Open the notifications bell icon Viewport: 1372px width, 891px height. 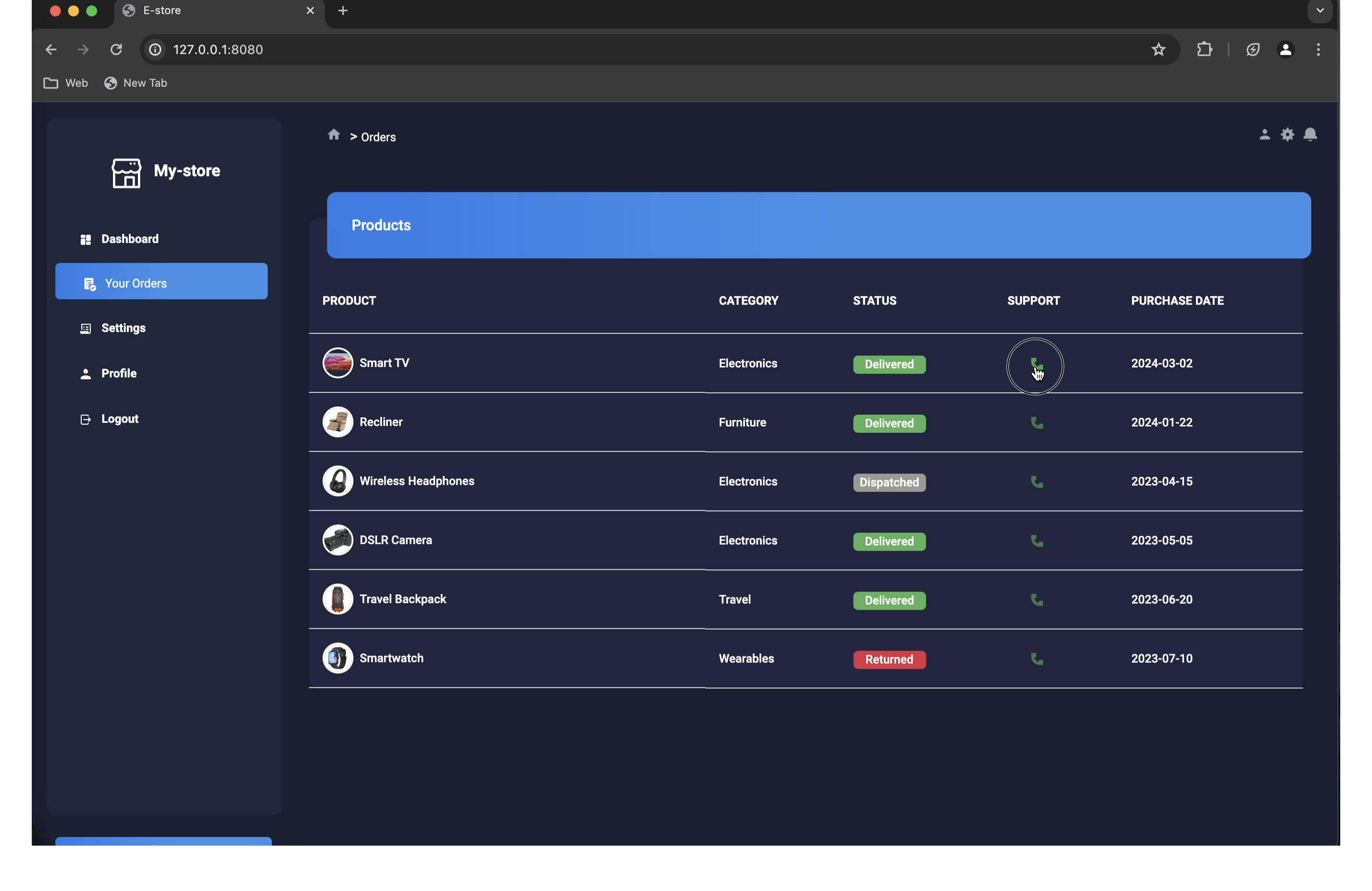(1310, 135)
